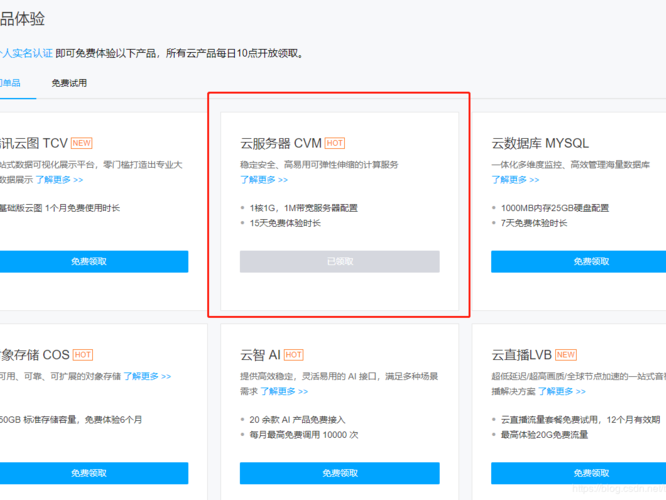
Task: Select the 云智 AI card title
Action: [x=260, y=355]
